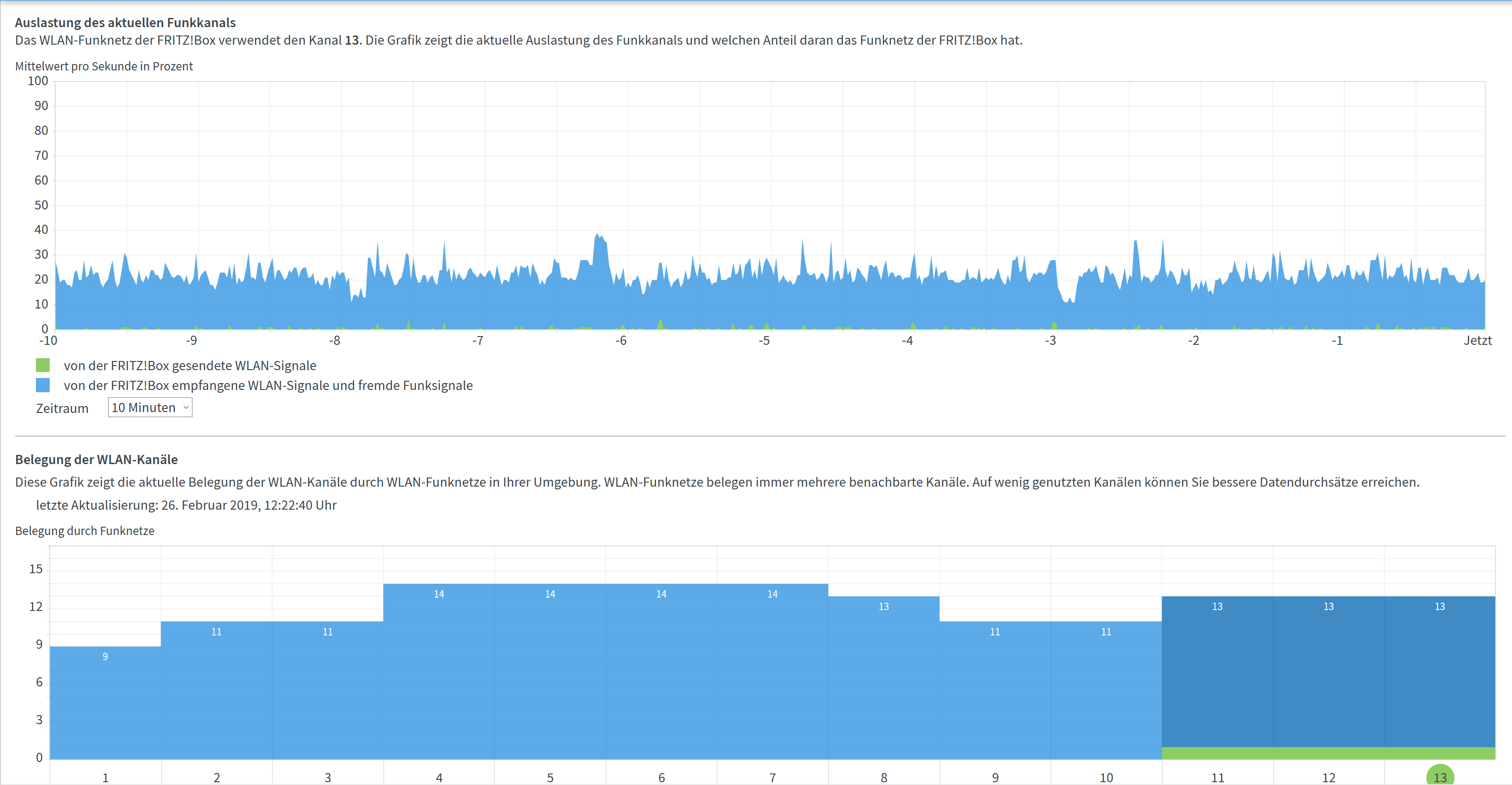
Task: Click the utilization peak near -6 minutes
Action: tap(599, 244)
